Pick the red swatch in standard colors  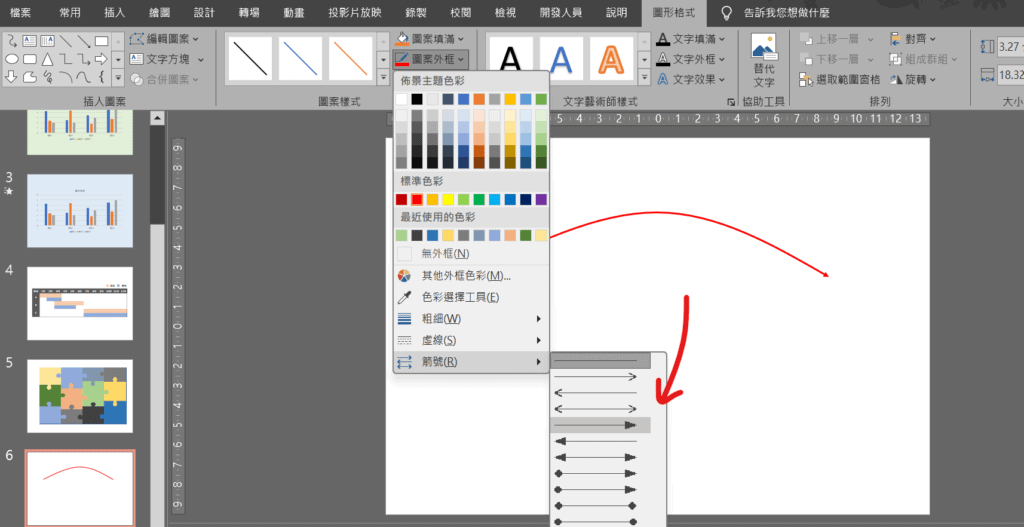click(x=417, y=199)
